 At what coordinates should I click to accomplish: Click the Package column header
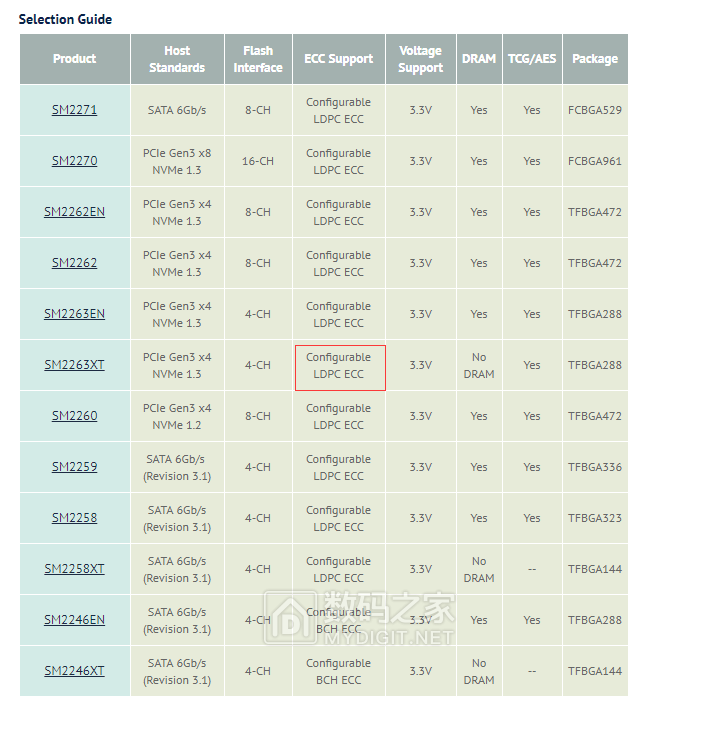[595, 59]
